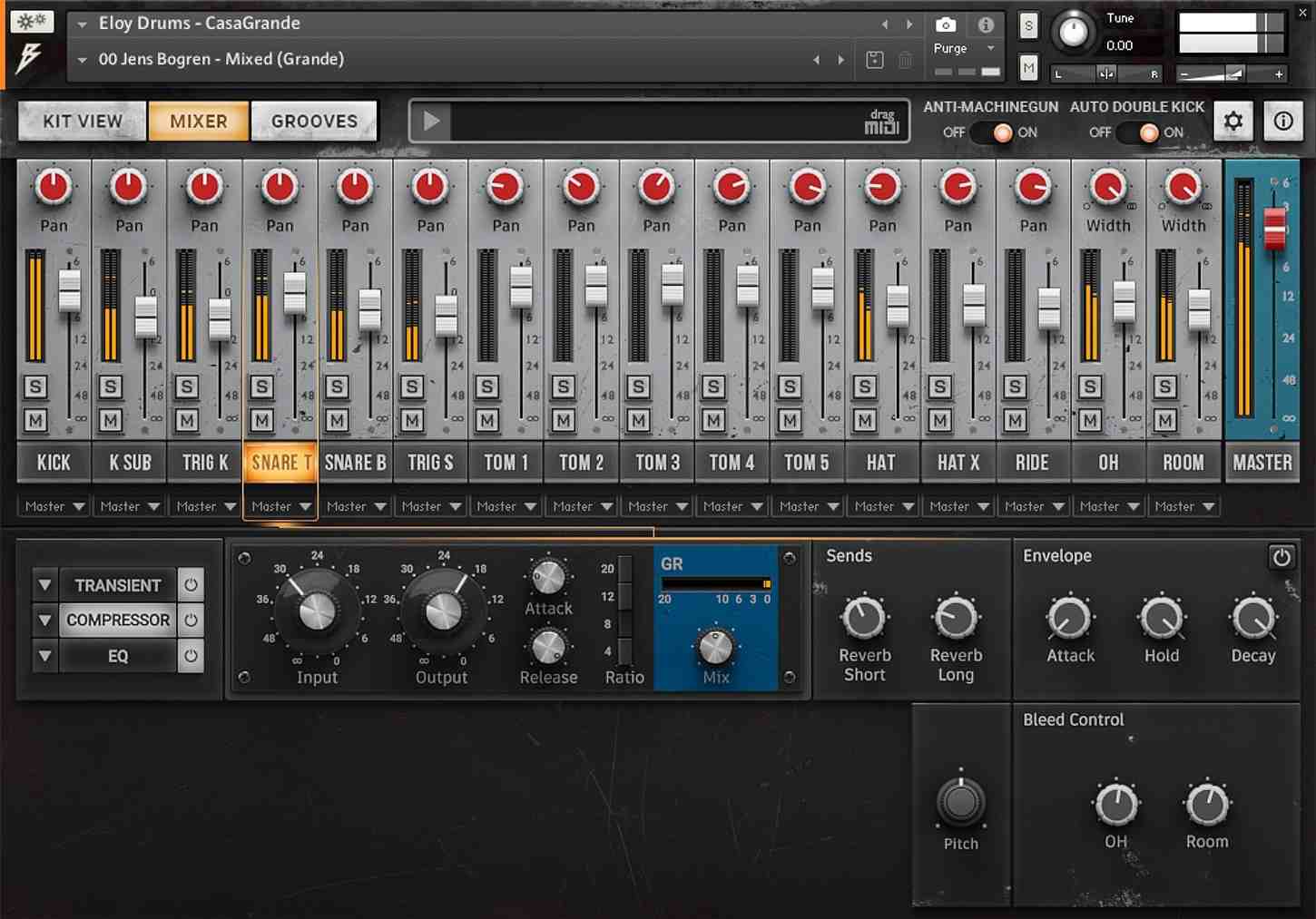Solo the KICK channel

(x=36, y=386)
